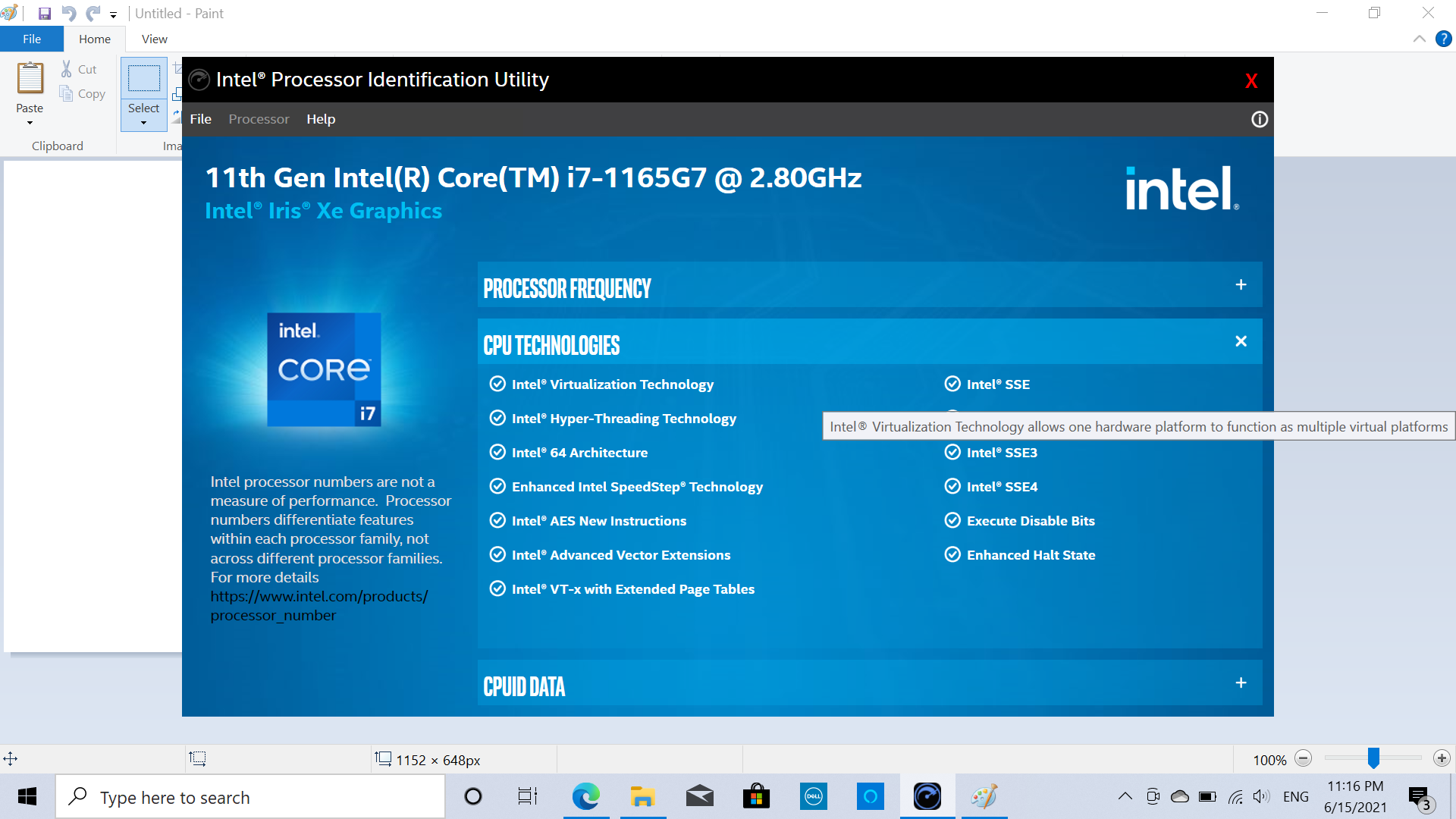Collapse the CPU Technologies section
The height and width of the screenshot is (819, 1456).
coord(1241,341)
